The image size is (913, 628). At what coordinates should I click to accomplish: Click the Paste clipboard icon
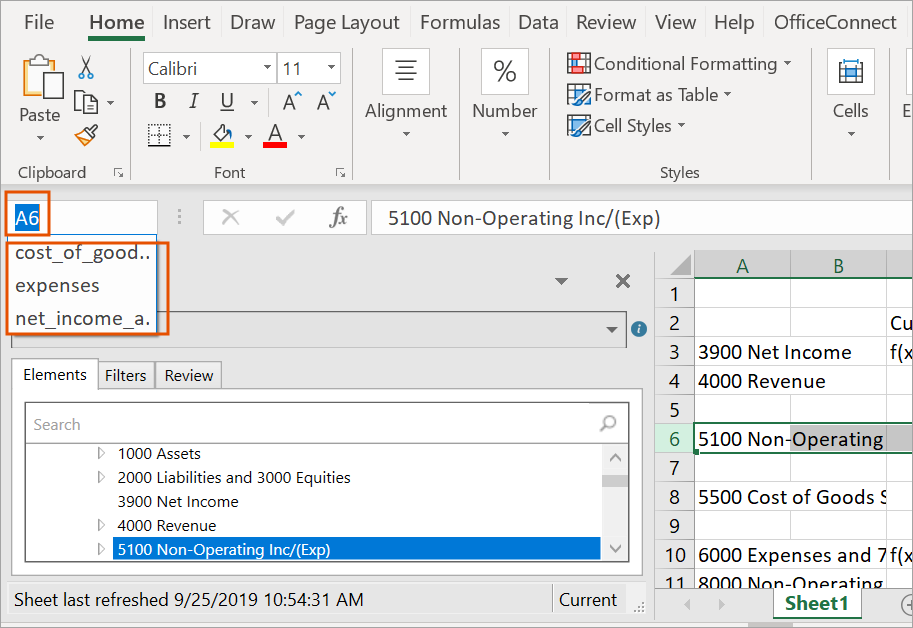coord(42,77)
